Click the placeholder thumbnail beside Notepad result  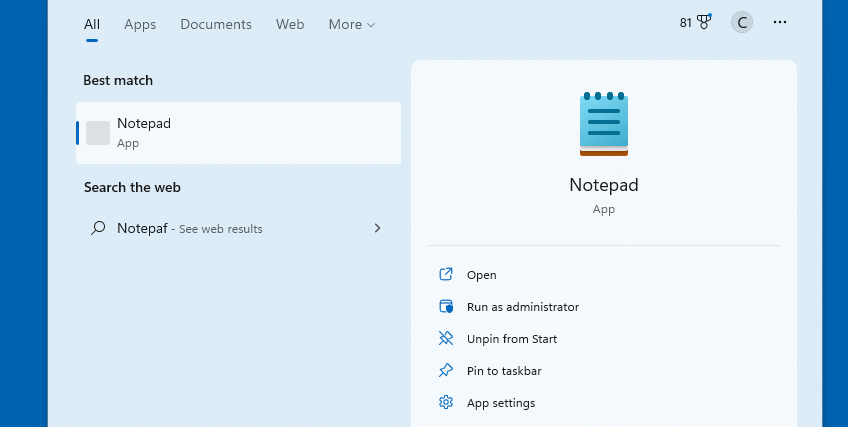(98, 133)
